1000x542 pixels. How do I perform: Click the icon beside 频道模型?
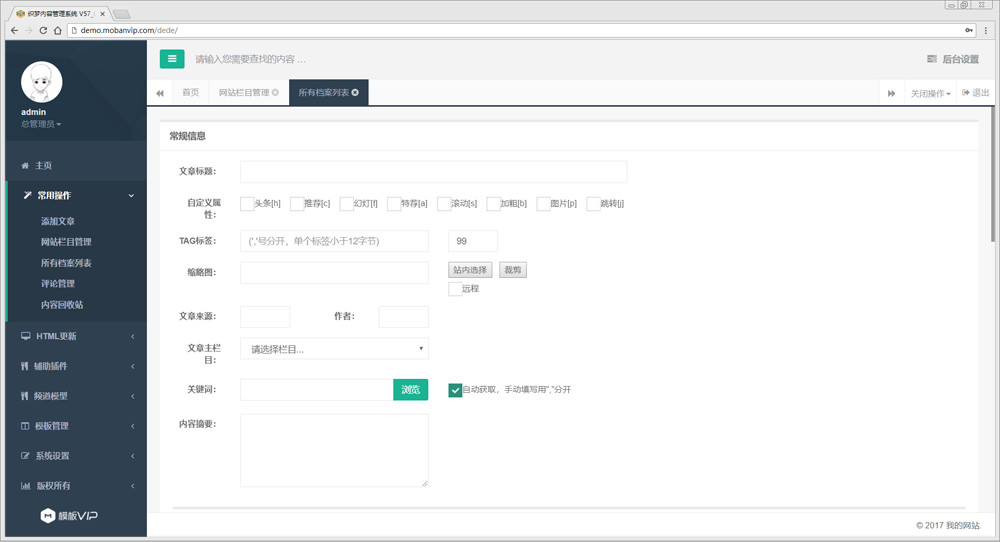click(x=25, y=396)
